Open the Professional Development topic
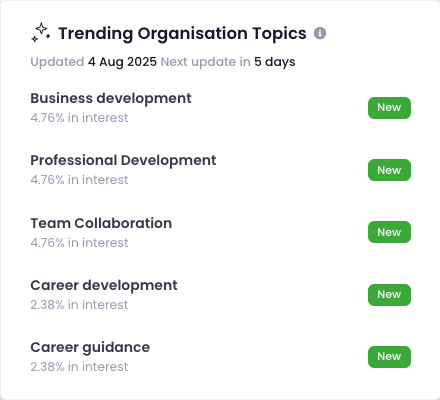The image size is (440, 400). 123,161
